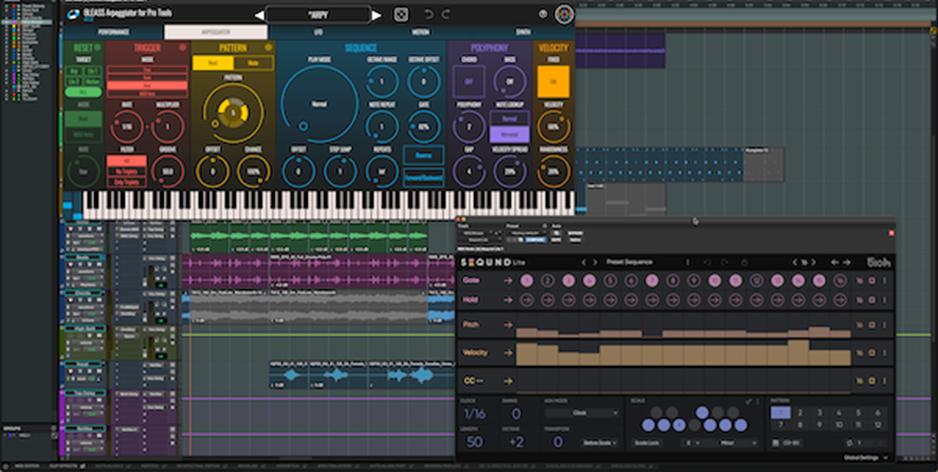The width and height of the screenshot is (938, 472).
Task: Shift sequence right with arrow in Seqund
Action: click(846, 262)
